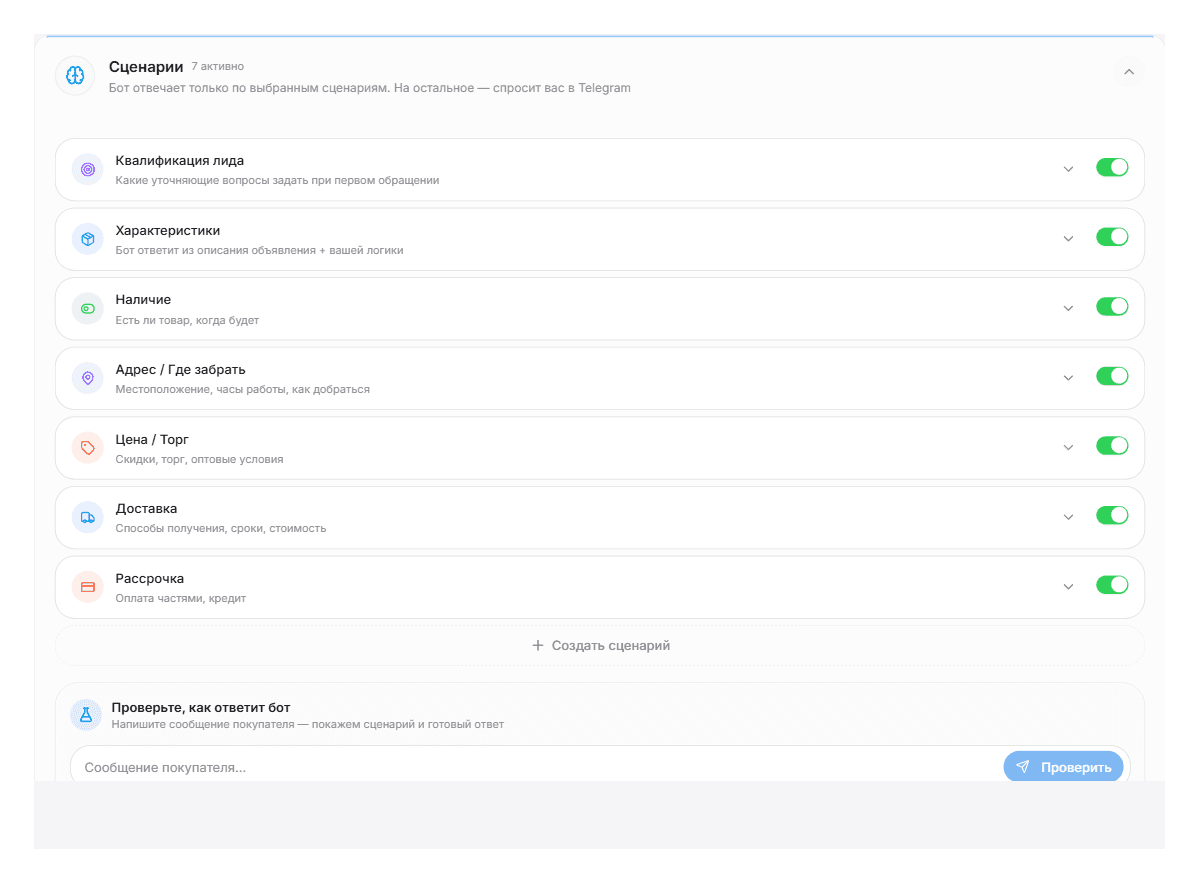
Task: Click the green icon for Наличие
Action: [88, 308]
